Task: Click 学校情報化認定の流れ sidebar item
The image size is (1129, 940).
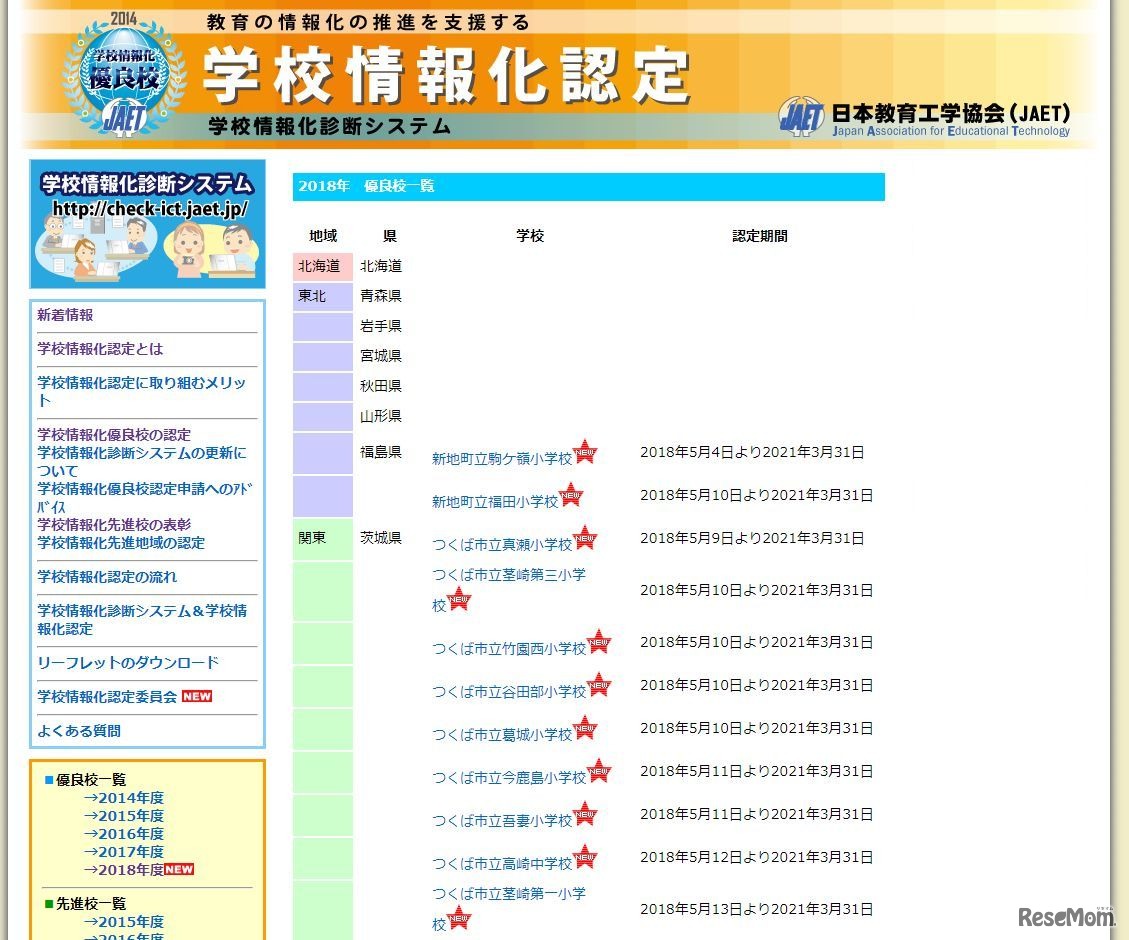Action: pyautogui.click(x=107, y=577)
